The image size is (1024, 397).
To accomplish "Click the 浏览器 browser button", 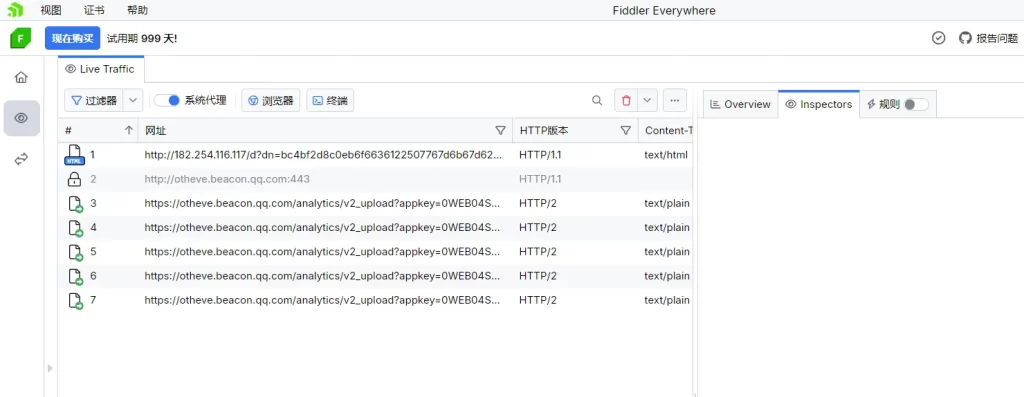I will tap(271, 101).
